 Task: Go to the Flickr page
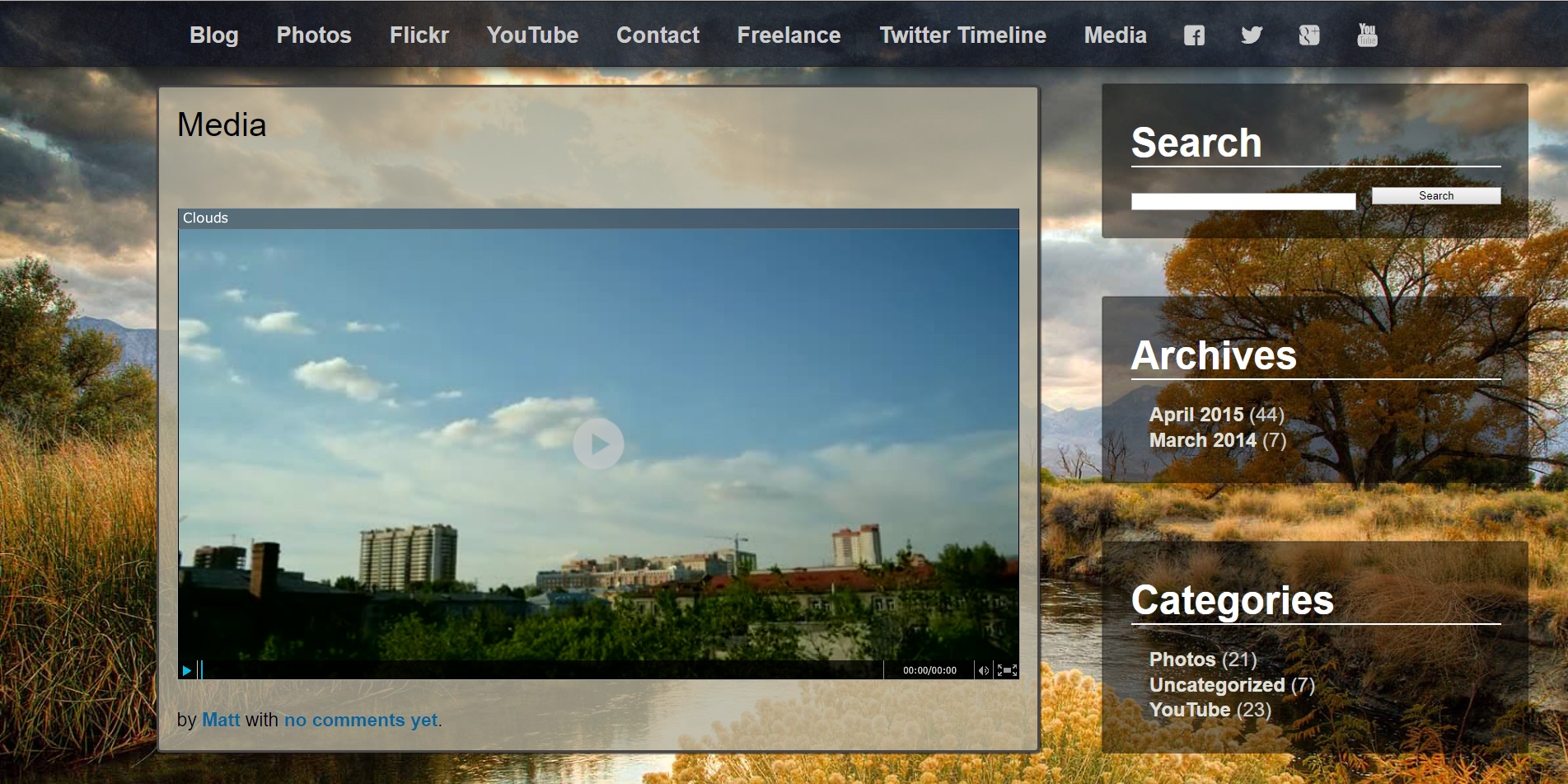click(x=419, y=35)
